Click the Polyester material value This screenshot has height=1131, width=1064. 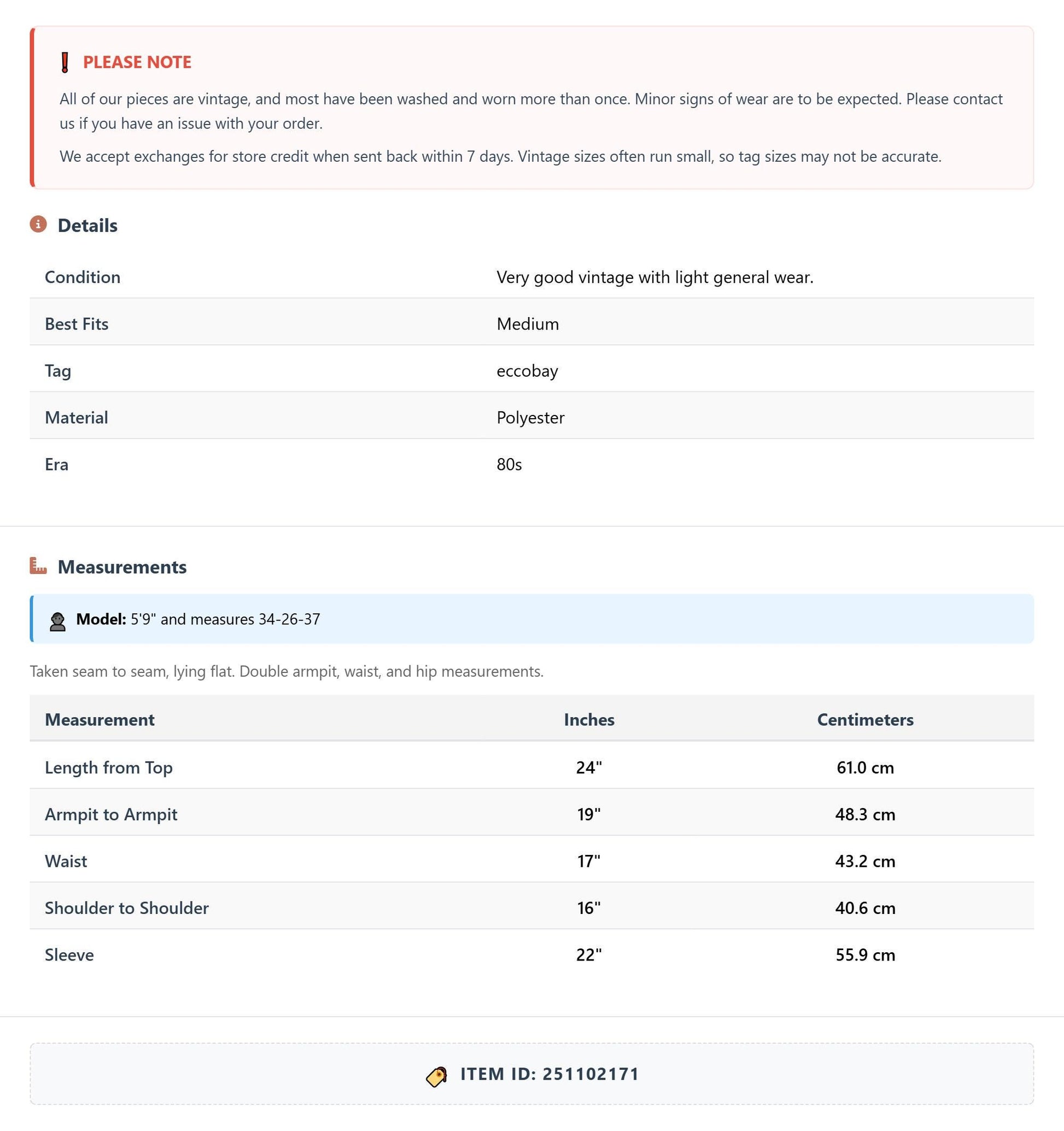[x=530, y=418]
